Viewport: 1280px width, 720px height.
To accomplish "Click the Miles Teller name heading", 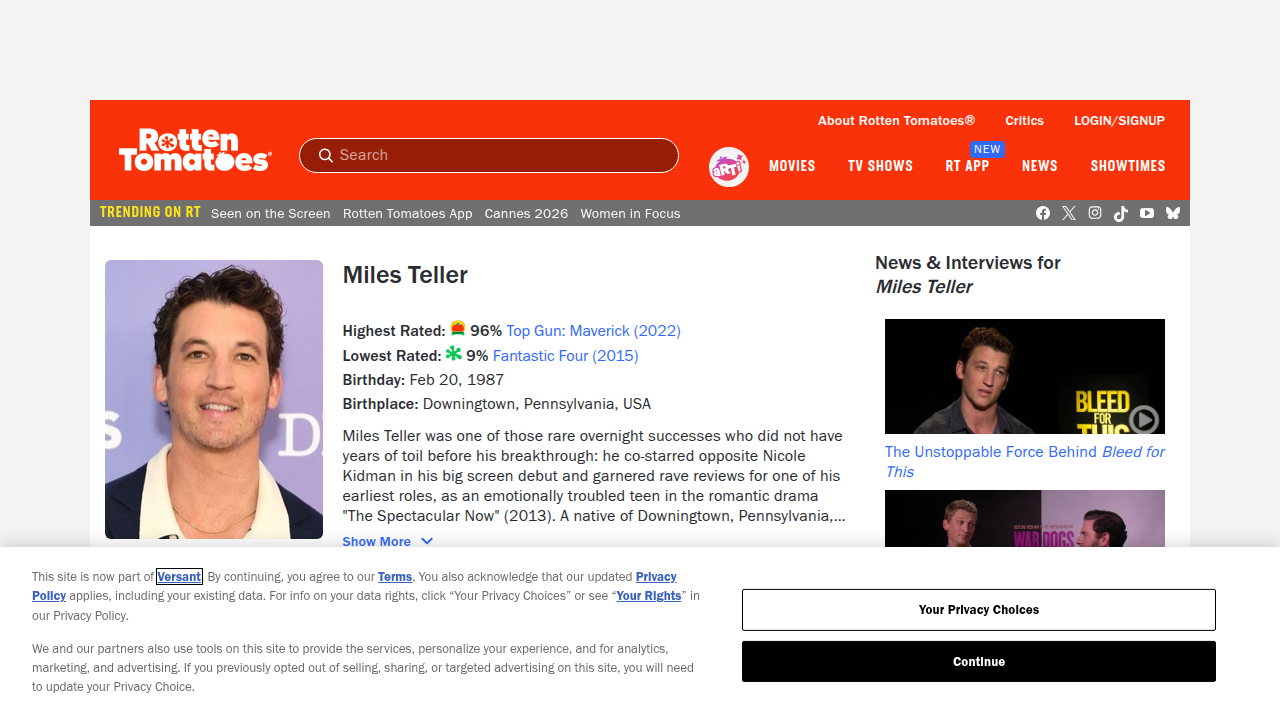I will 405,275.
